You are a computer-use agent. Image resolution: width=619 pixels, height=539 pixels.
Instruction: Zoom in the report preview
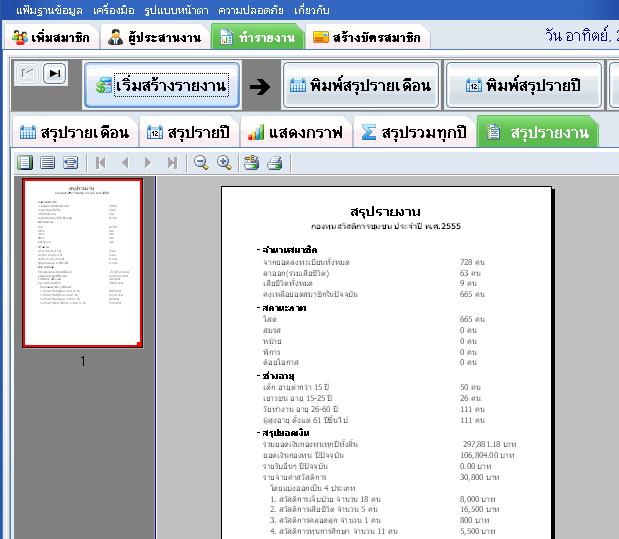[224, 162]
